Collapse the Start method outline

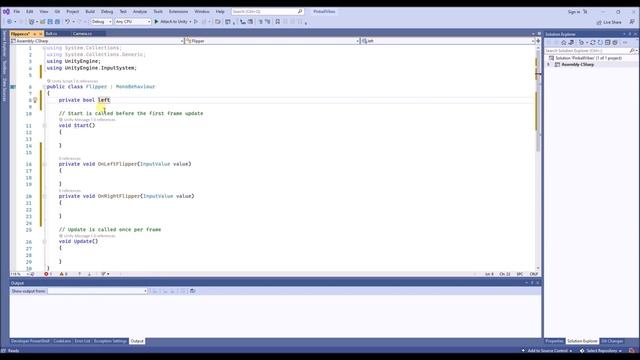[x=44, y=126]
